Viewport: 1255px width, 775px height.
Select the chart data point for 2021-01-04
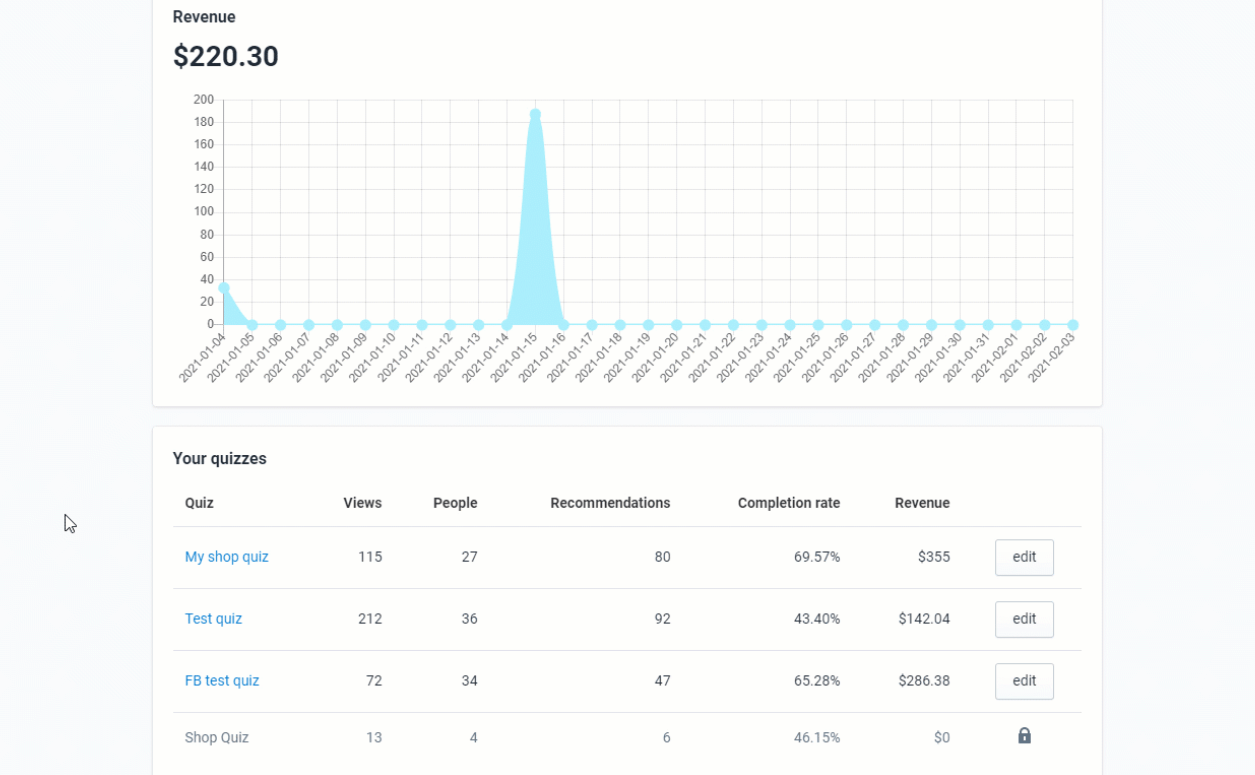pos(222,286)
